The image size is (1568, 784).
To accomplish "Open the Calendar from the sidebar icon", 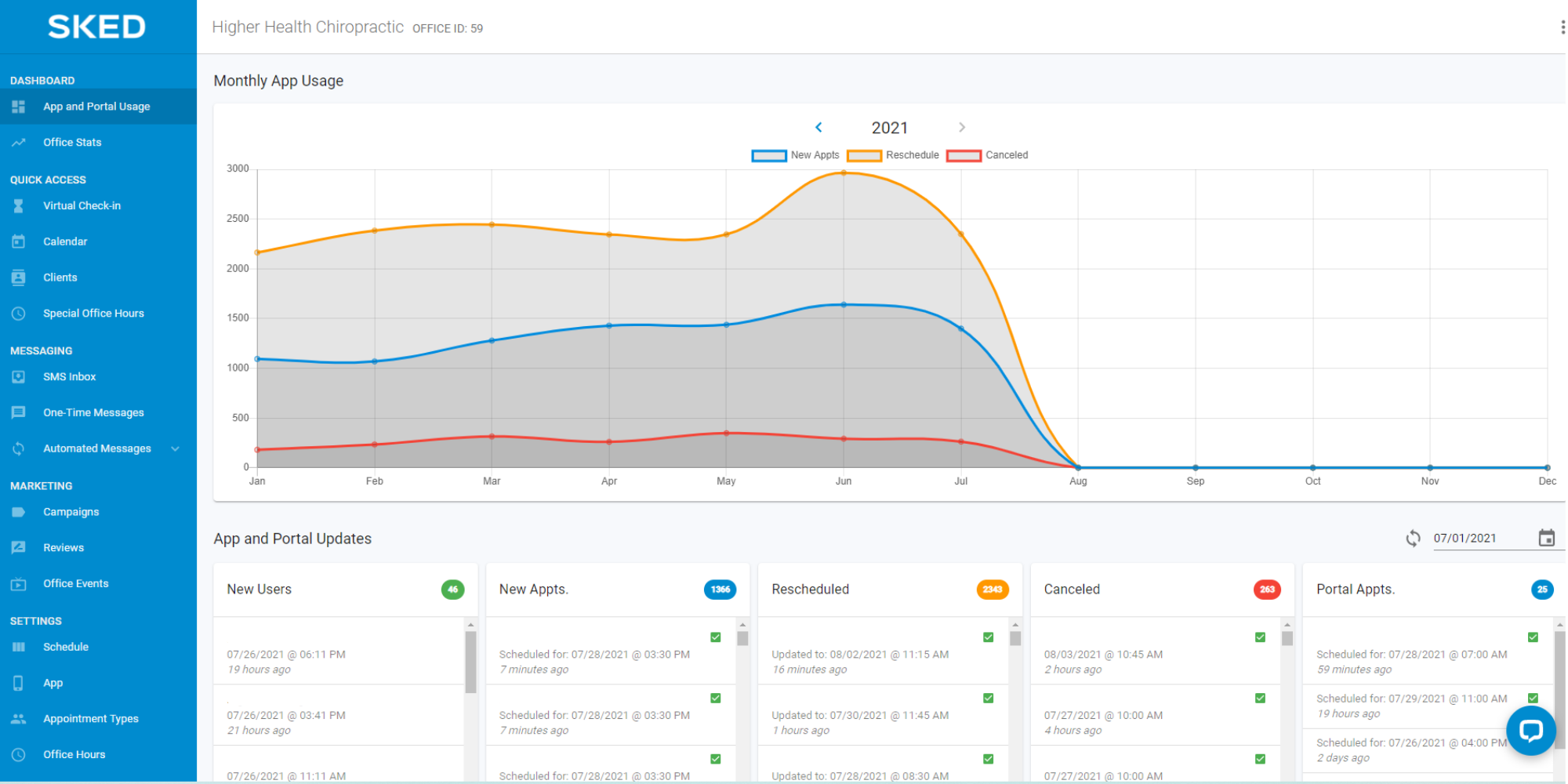I will (19, 241).
